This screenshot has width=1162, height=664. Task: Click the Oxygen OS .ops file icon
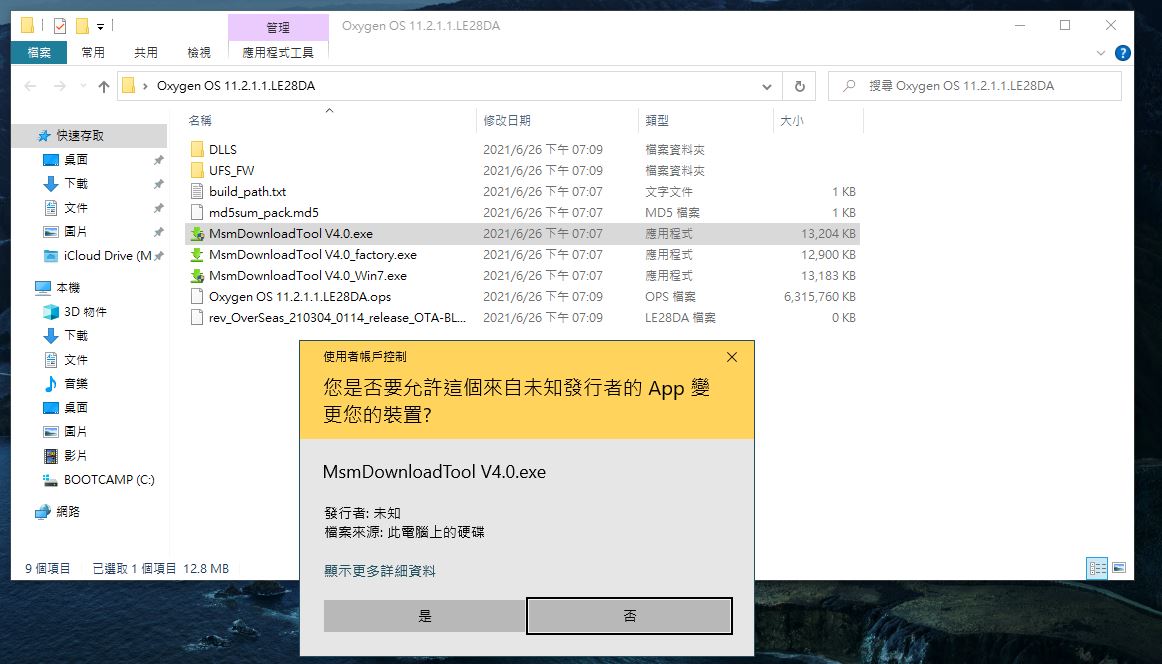pos(197,296)
